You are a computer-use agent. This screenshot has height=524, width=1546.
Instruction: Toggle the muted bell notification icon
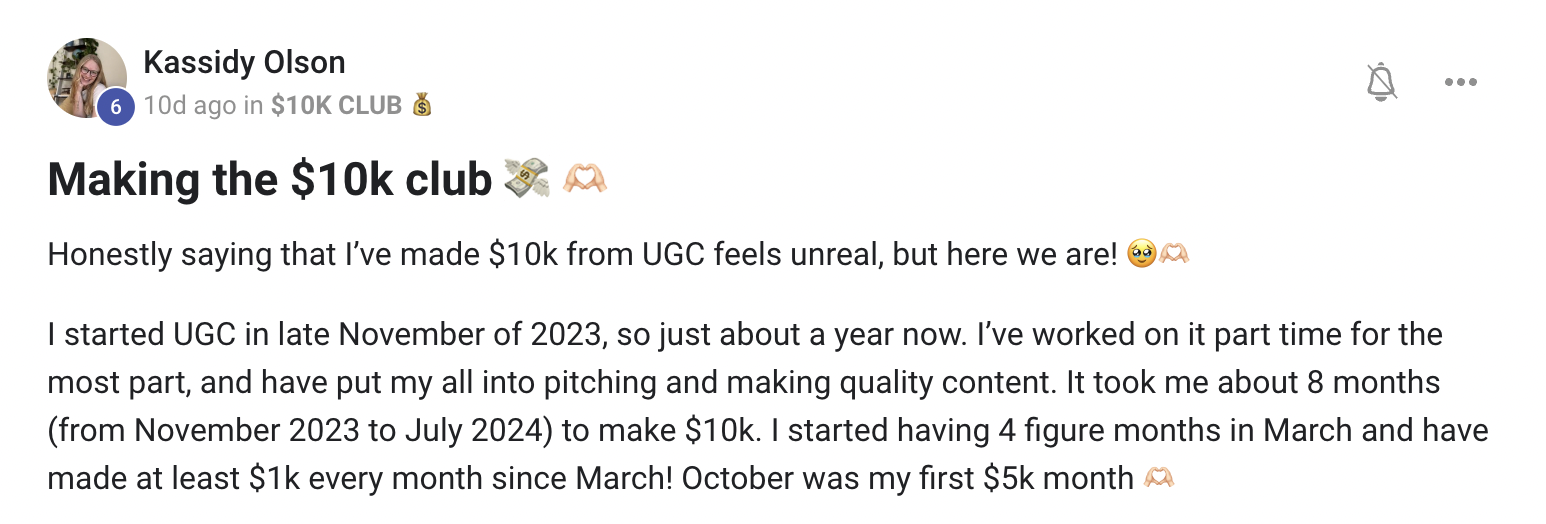(x=1381, y=82)
